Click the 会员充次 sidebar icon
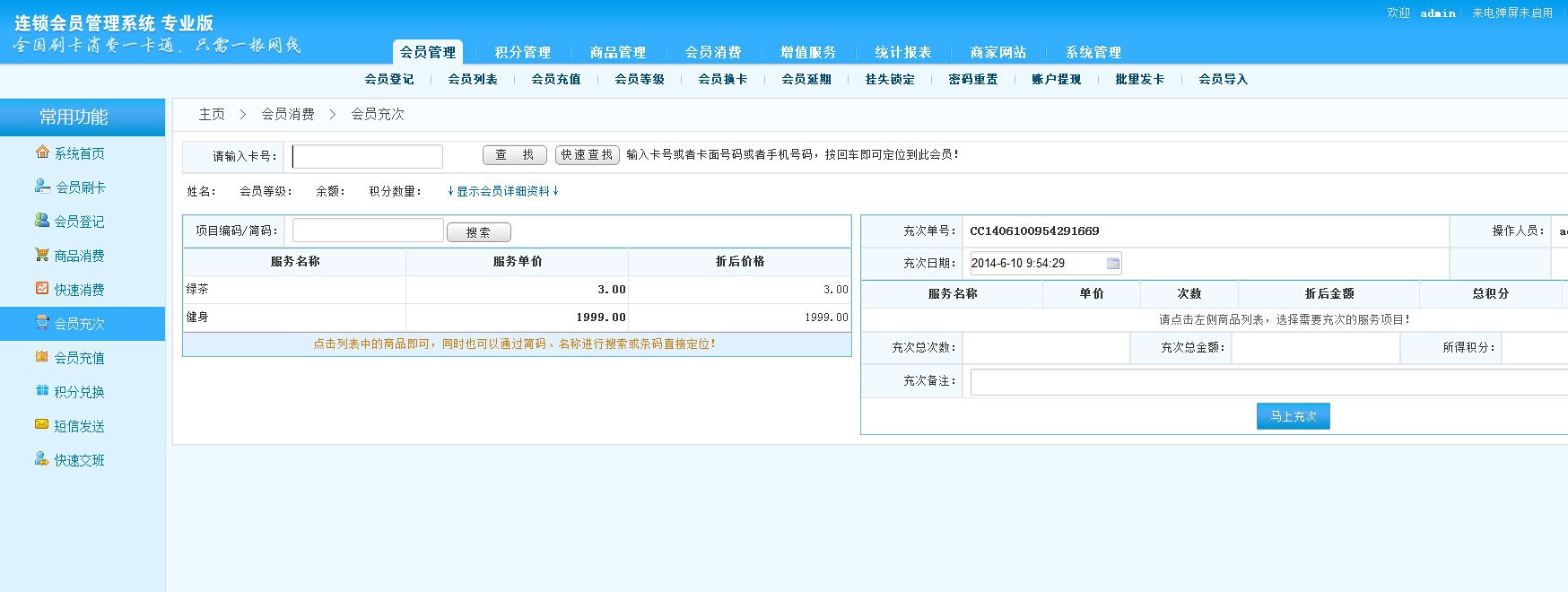 coord(42,323)
